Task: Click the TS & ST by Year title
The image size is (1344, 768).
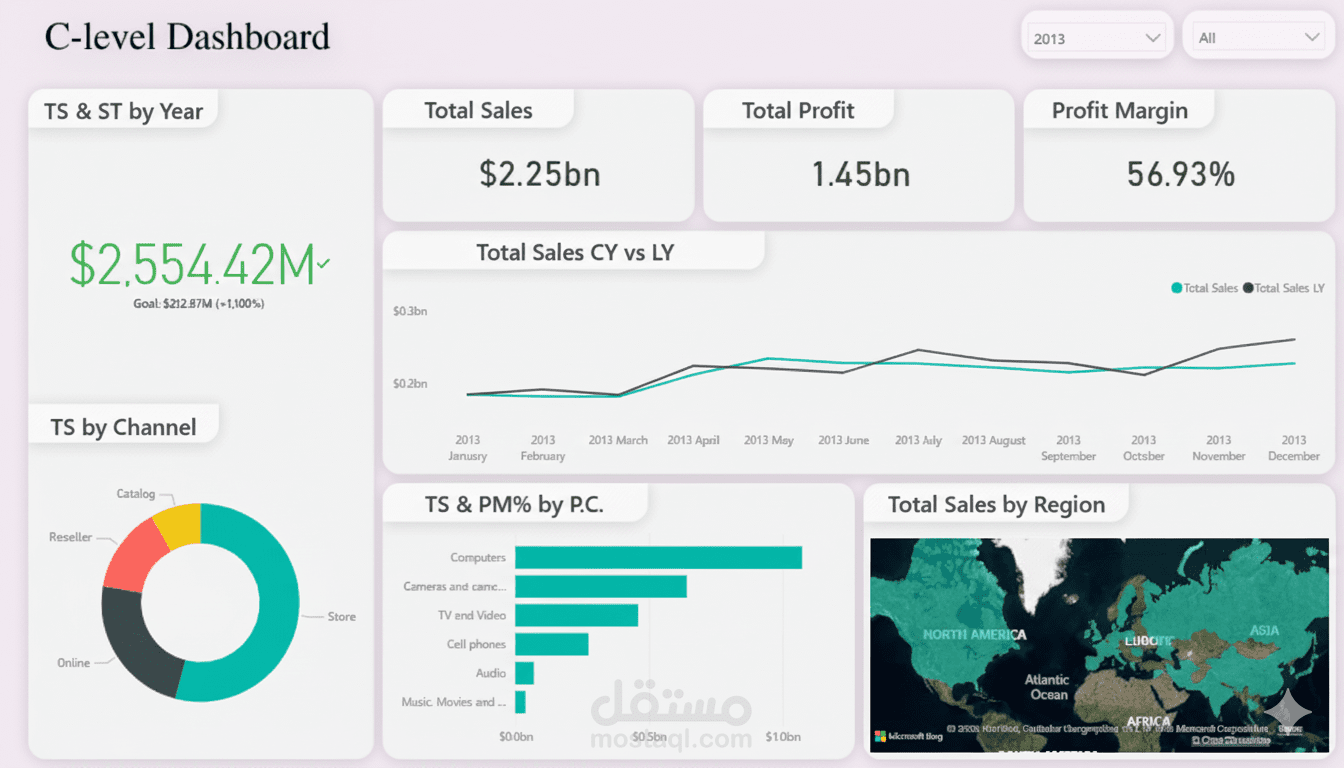Action: pyautogui.click(x=123, y=111)
